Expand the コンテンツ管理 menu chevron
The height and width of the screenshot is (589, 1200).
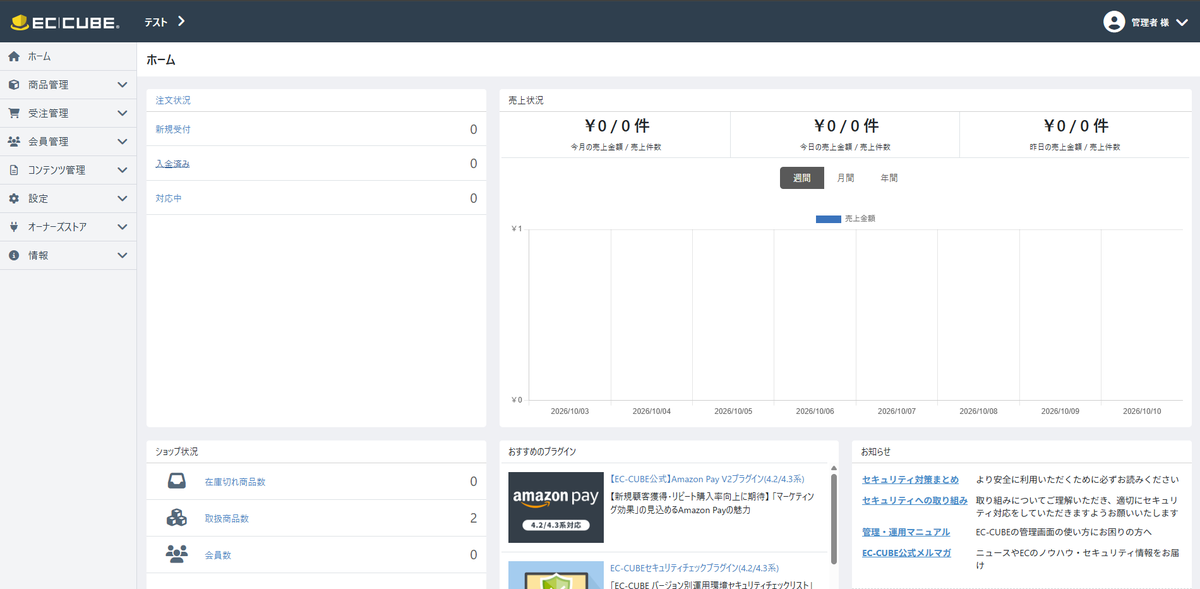pyautogui.click(x=122, y=171)
